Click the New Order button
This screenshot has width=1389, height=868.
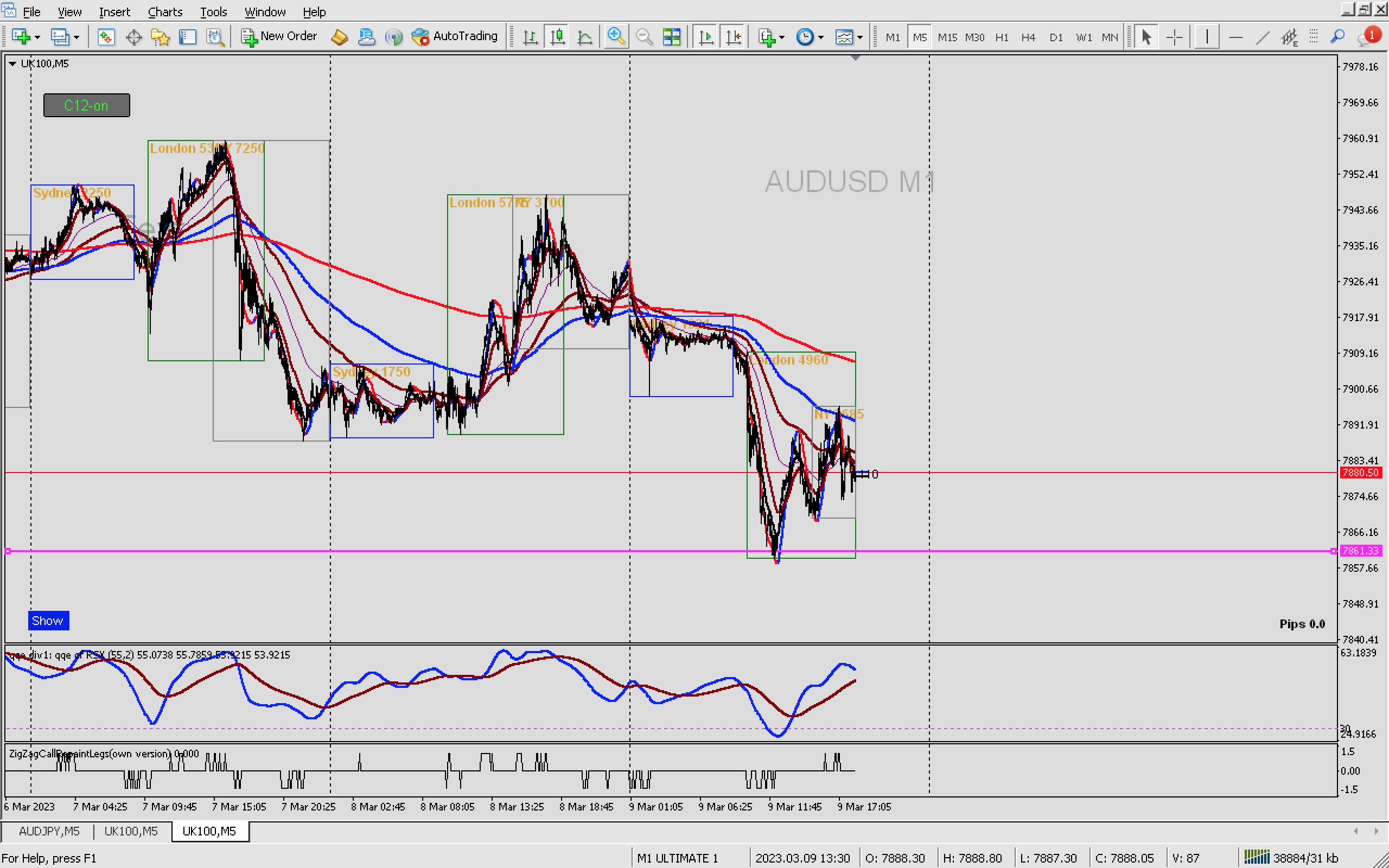(x=279, y=37)
